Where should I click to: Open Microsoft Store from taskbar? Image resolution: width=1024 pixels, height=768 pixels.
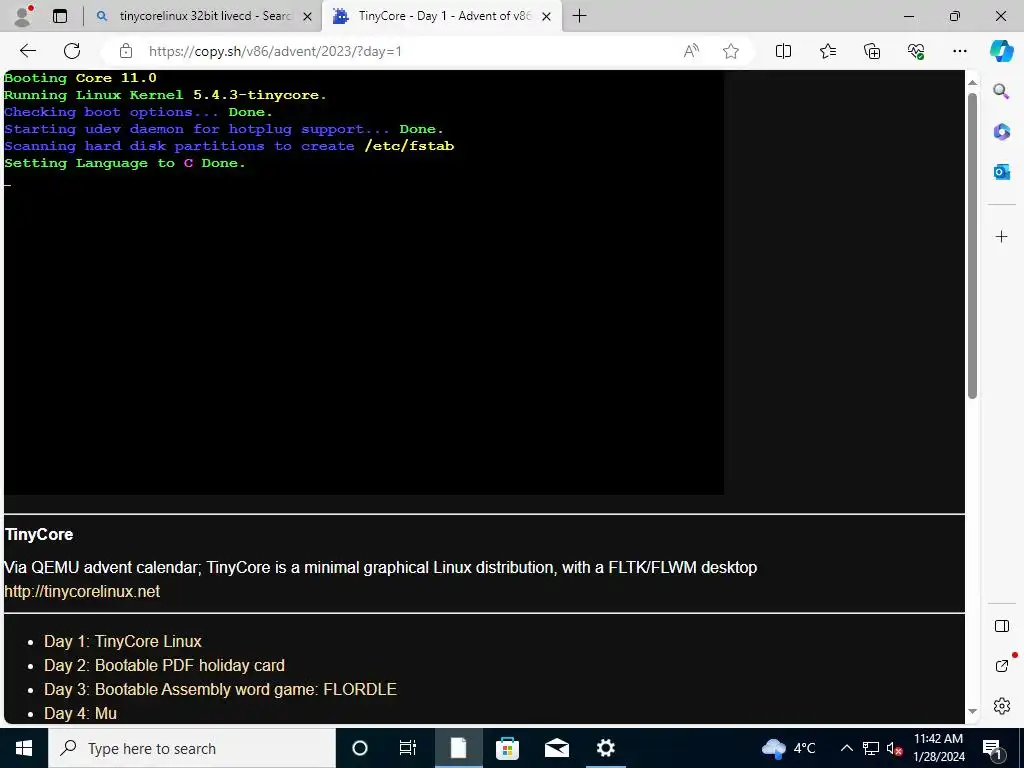click(x=507, y=748)
